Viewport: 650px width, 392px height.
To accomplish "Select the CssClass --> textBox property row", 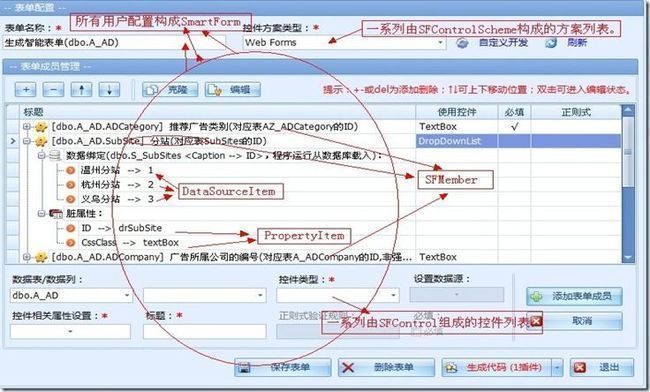I will 130,242.
